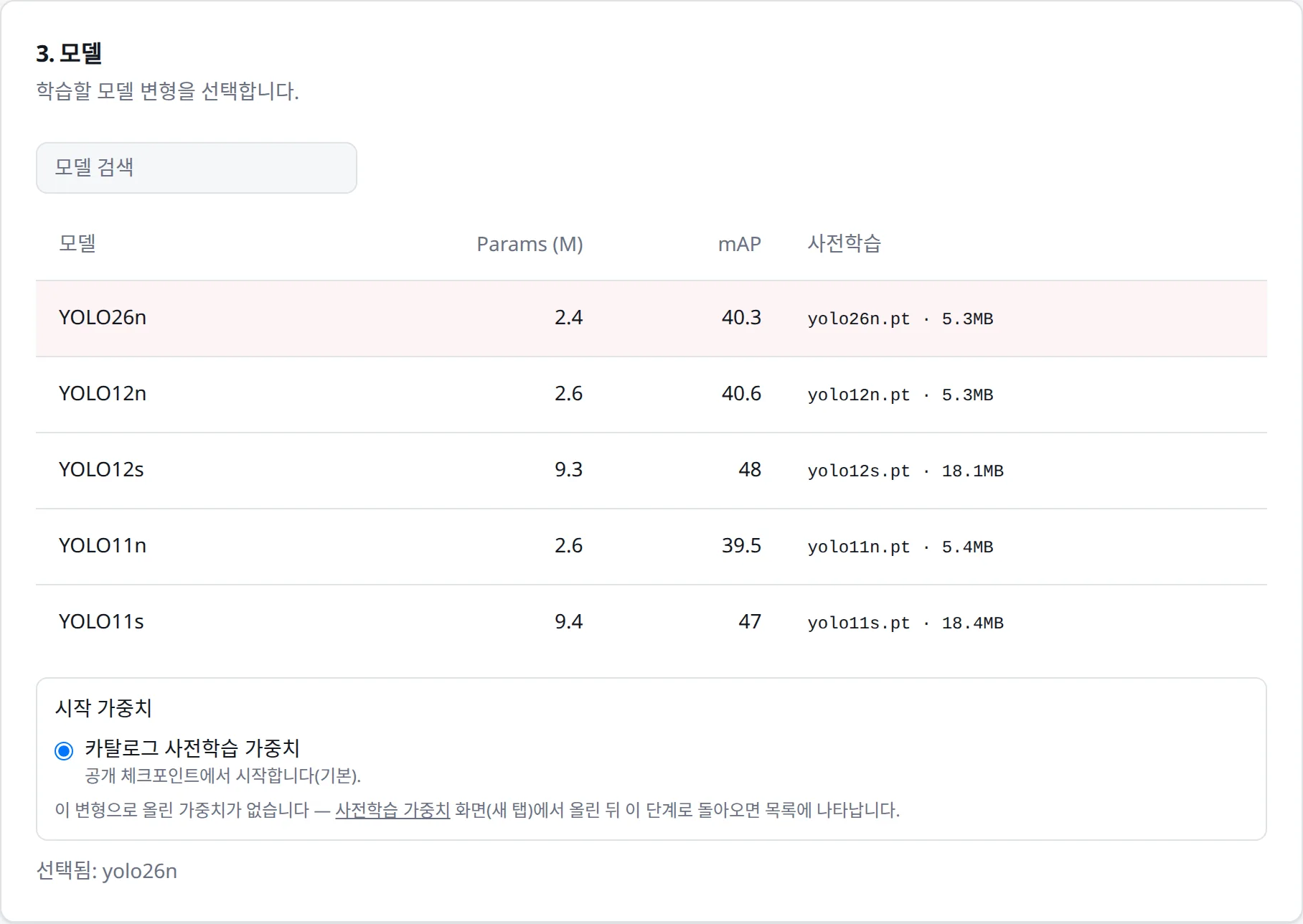The image size is (1303, 924).
Task: Click the 47 mAP value
Action: pos(750,622)
